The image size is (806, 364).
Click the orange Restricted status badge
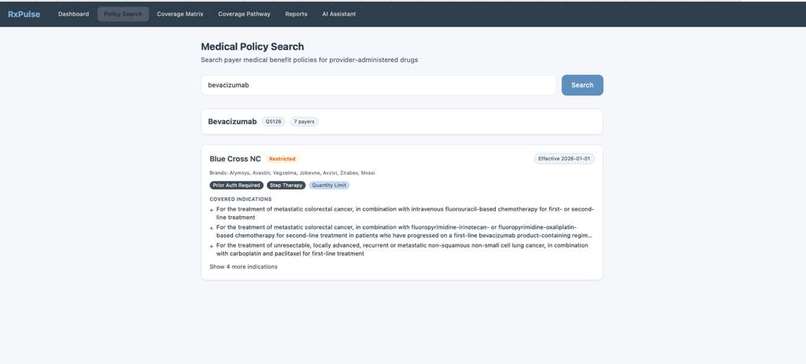pos(282,159)
